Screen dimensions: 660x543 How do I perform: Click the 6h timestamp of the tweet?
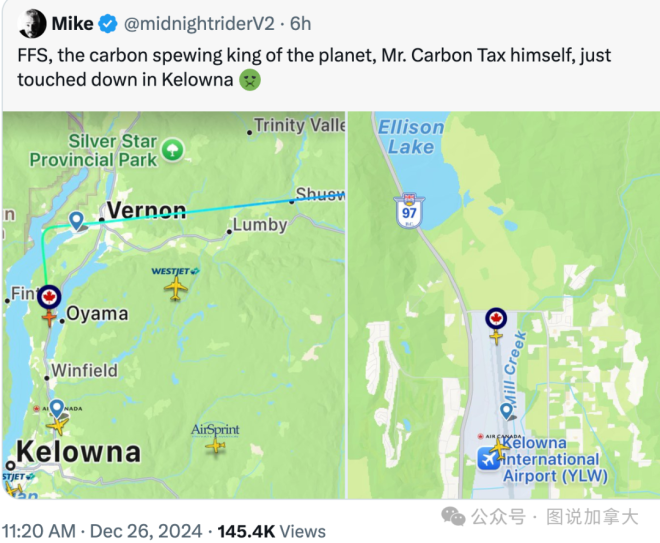301,24
